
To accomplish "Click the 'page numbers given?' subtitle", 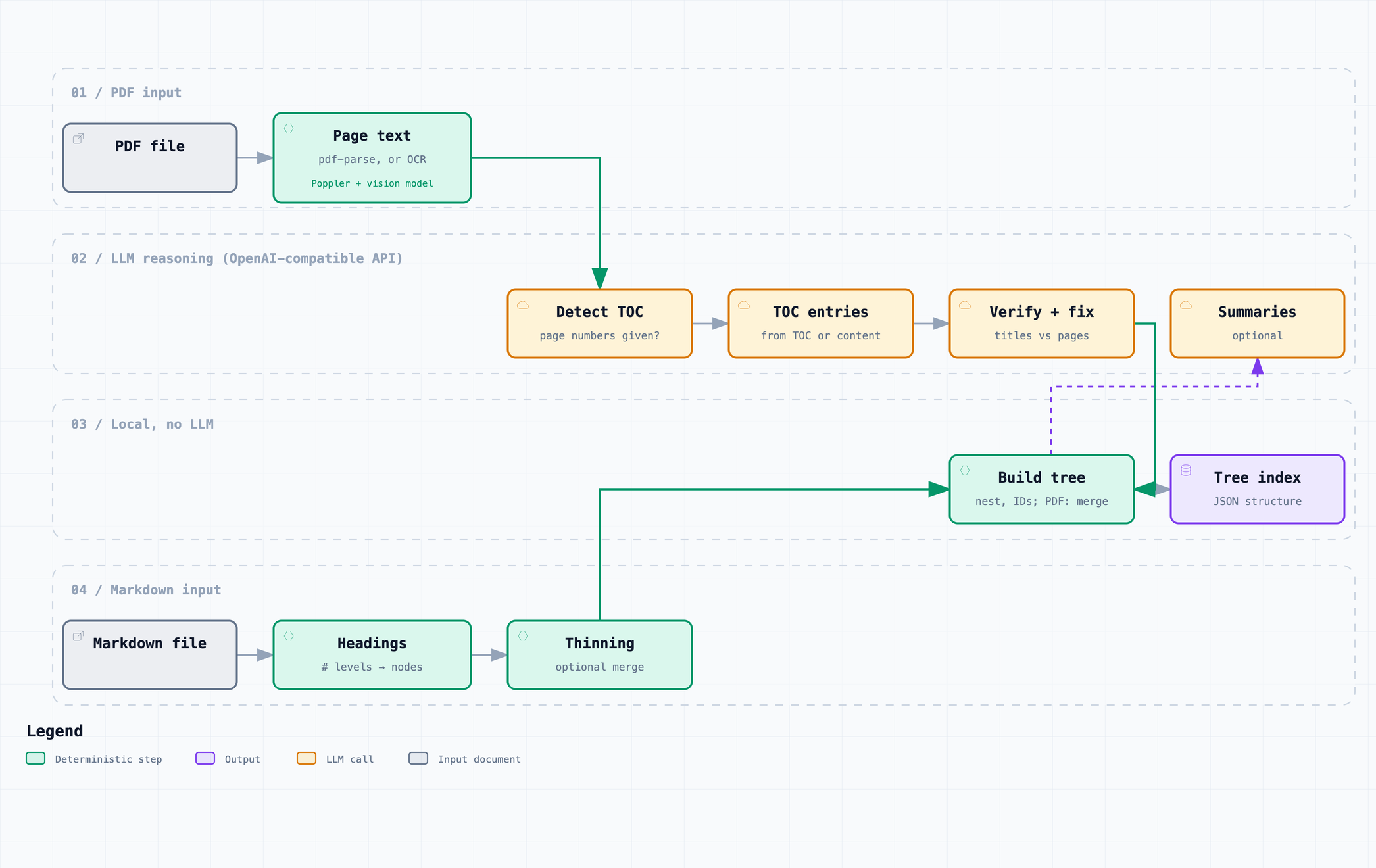I will coord(600,335).
